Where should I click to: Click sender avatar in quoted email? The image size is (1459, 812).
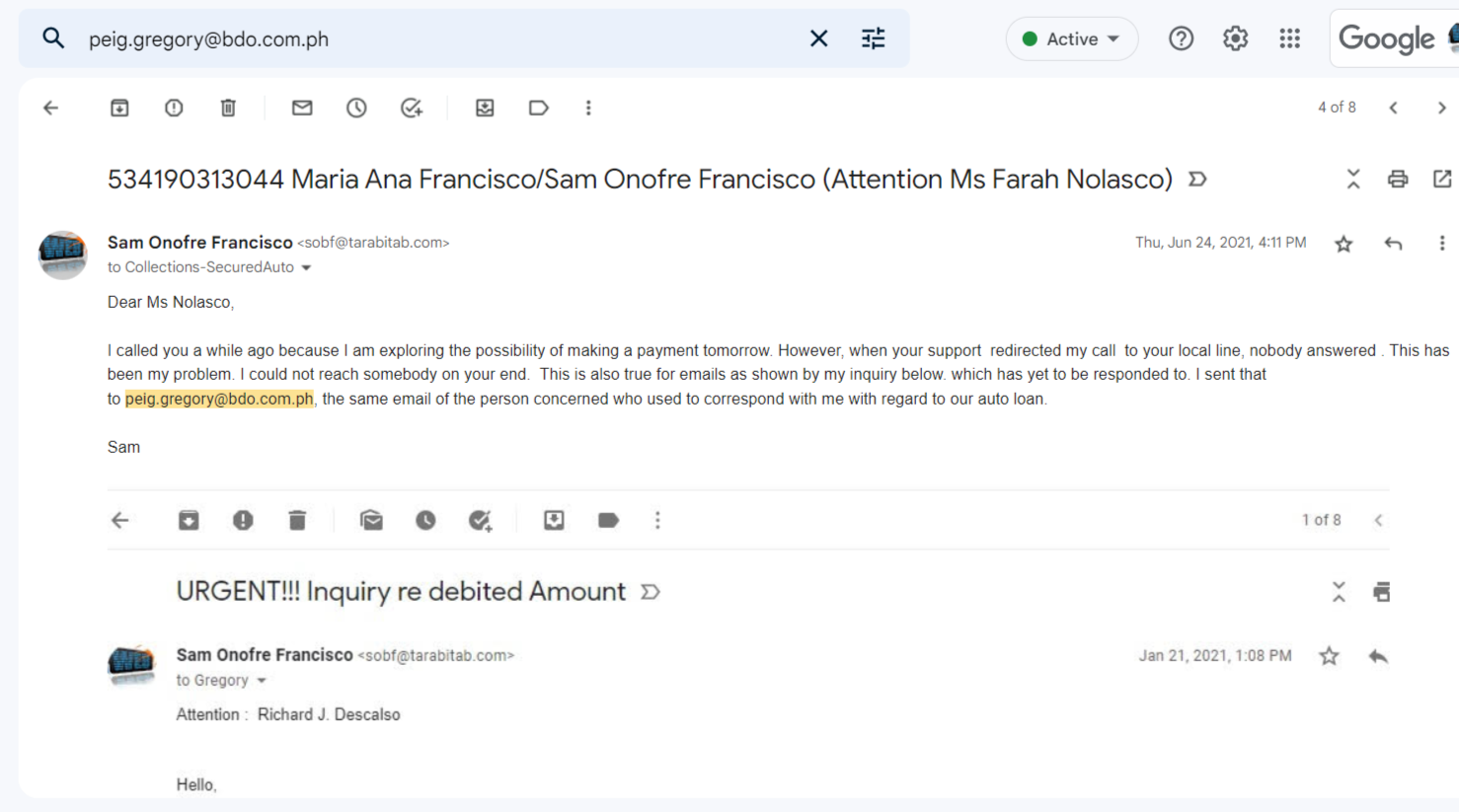131,664
